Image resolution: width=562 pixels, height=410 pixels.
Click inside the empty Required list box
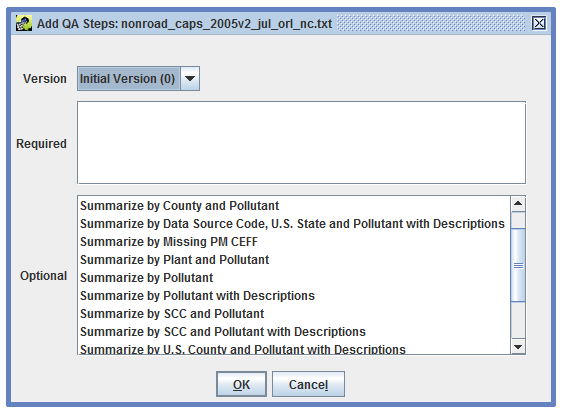click(301, 143)
